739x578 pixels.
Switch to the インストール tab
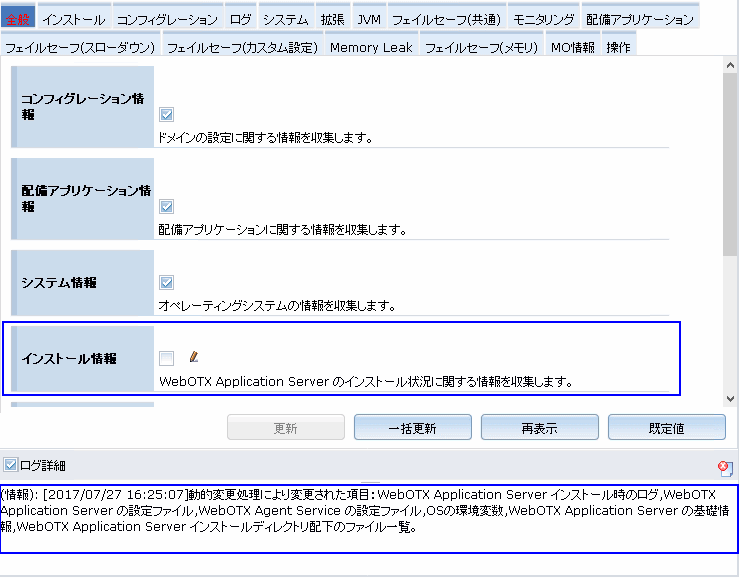(x=73, y=19)
